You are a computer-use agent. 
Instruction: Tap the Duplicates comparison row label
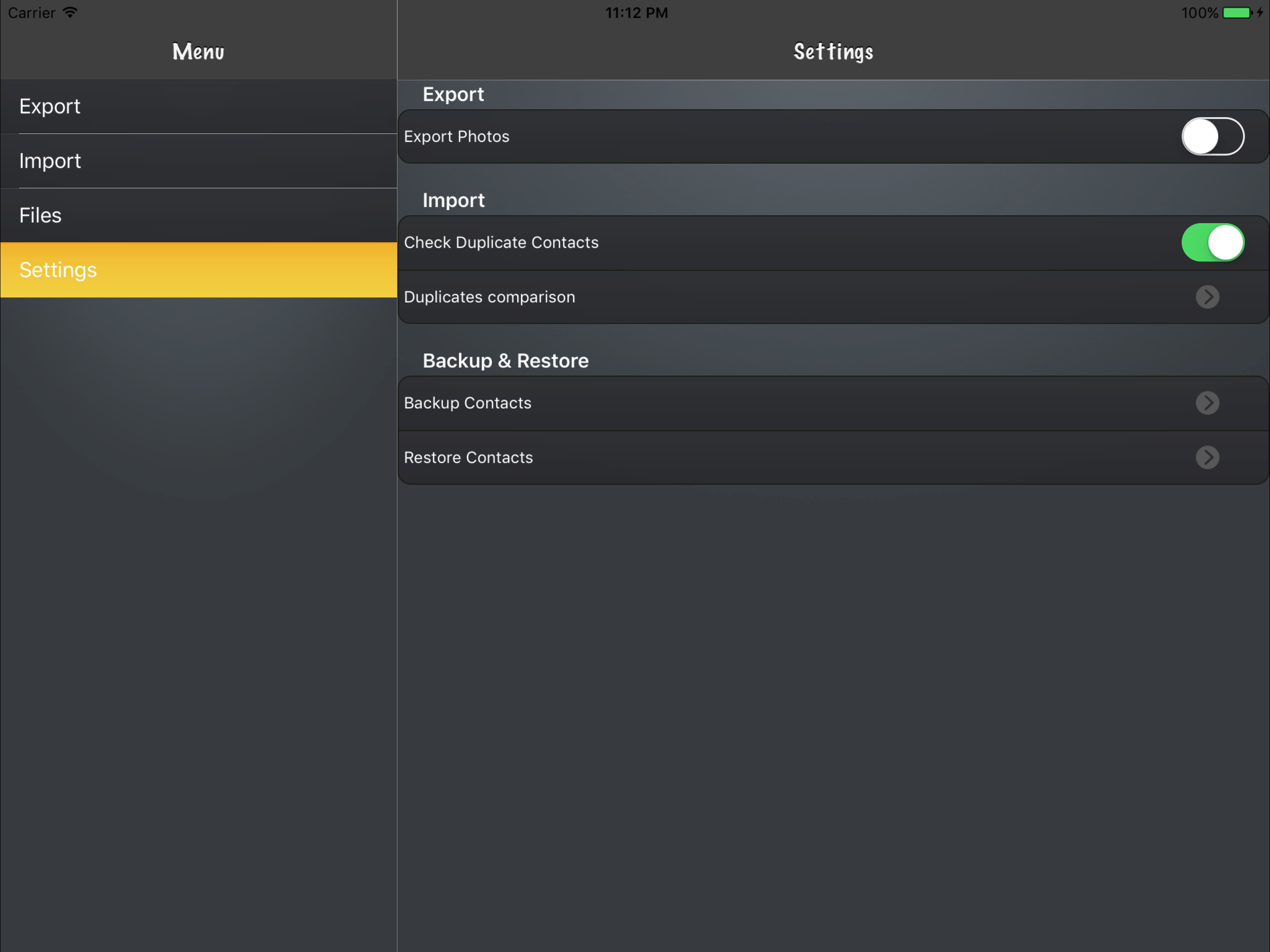tap(489, 297)
